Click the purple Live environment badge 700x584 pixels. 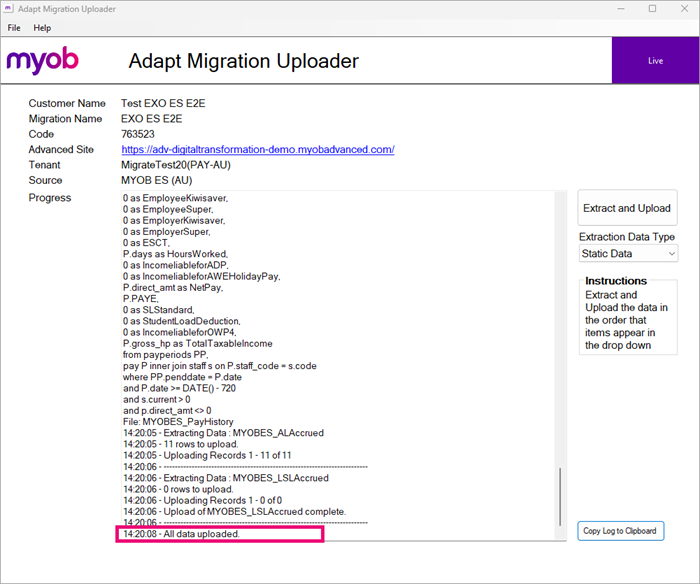655,61
